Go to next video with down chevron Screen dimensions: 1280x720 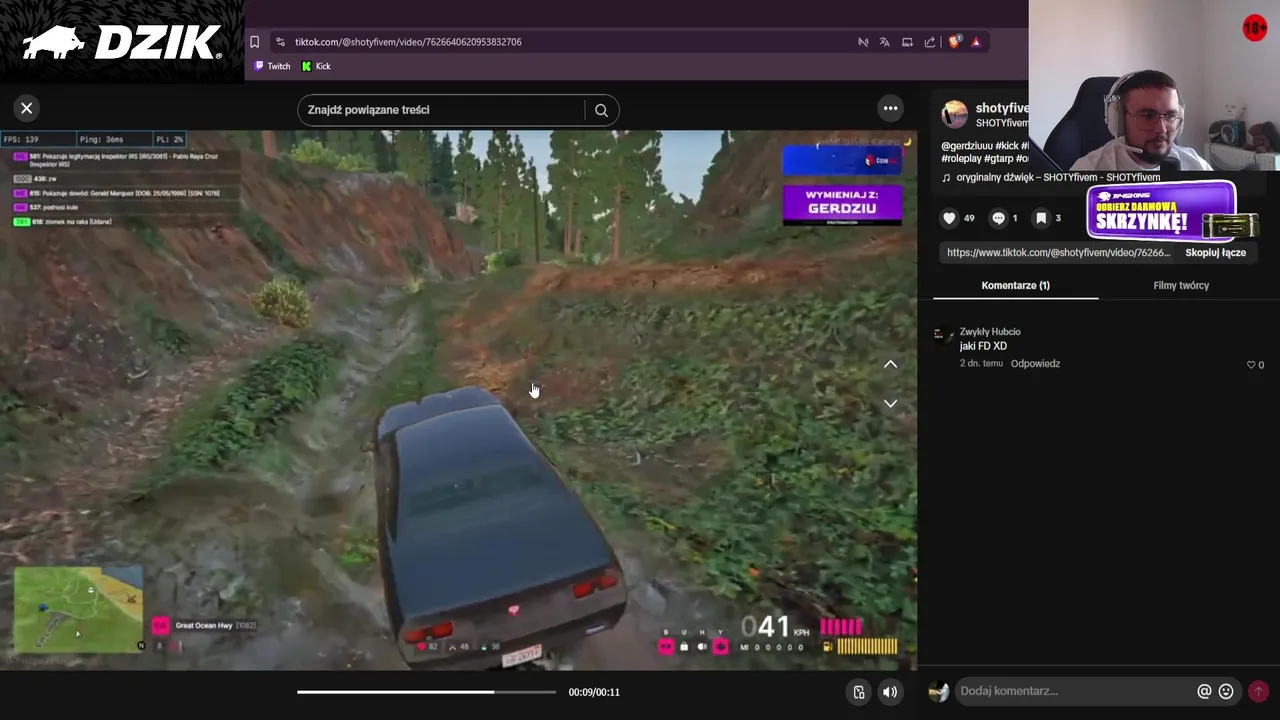[x=890, y=403]
